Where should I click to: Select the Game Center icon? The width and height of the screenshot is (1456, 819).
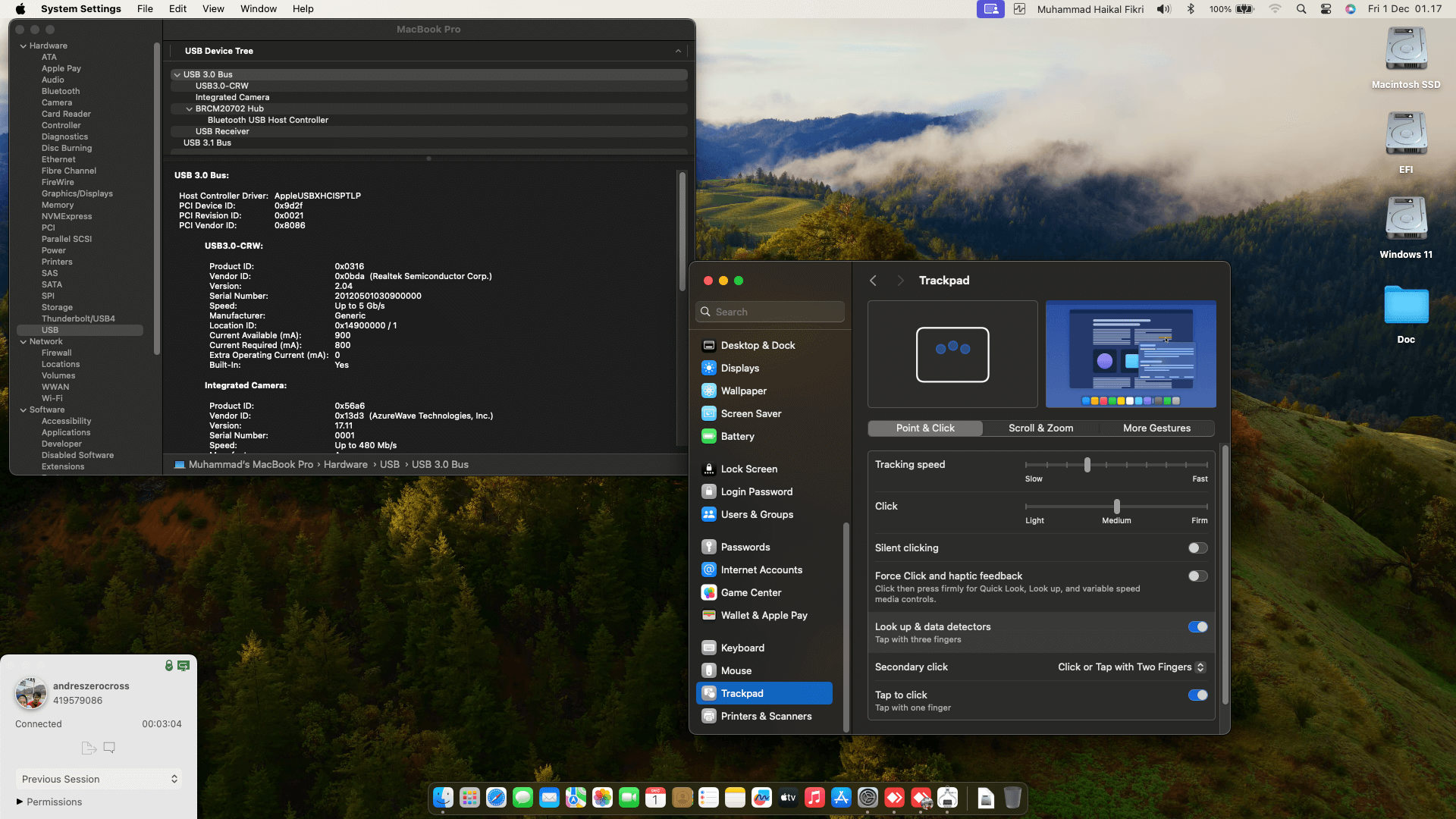tap(708, 592)
